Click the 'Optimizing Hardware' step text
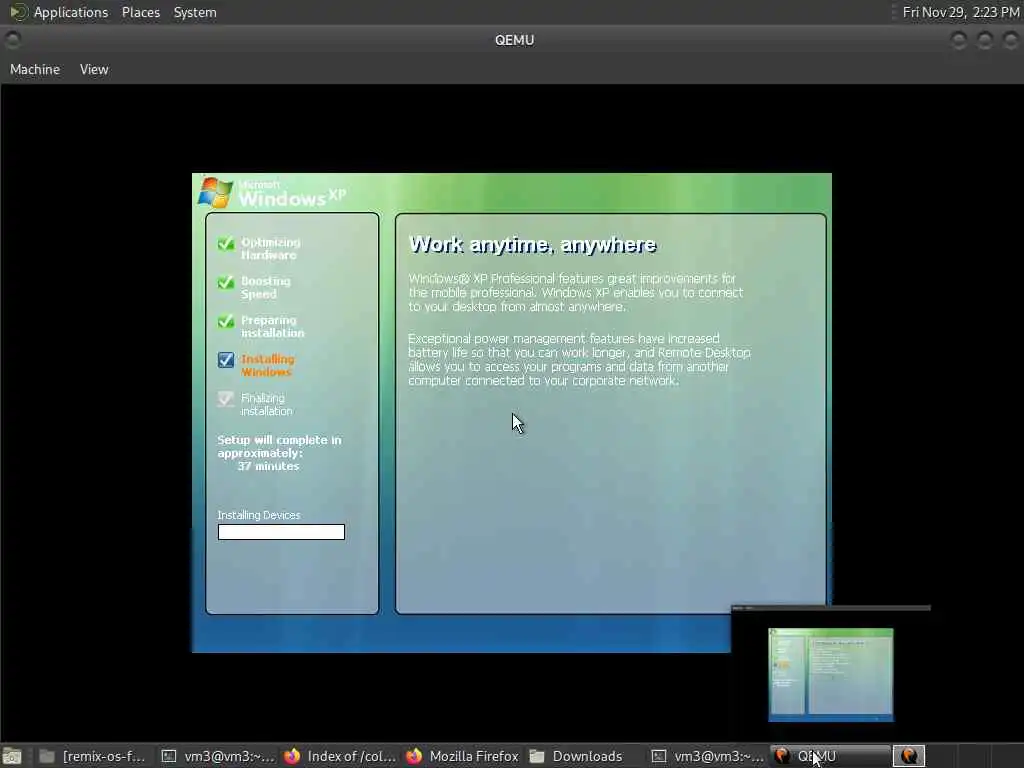 coord(270,249)
